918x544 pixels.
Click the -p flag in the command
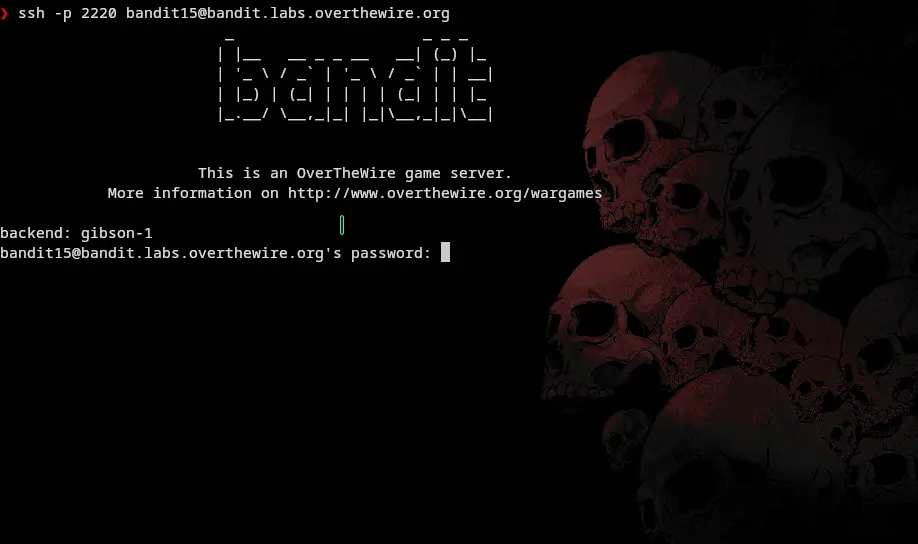click(63, 13)
